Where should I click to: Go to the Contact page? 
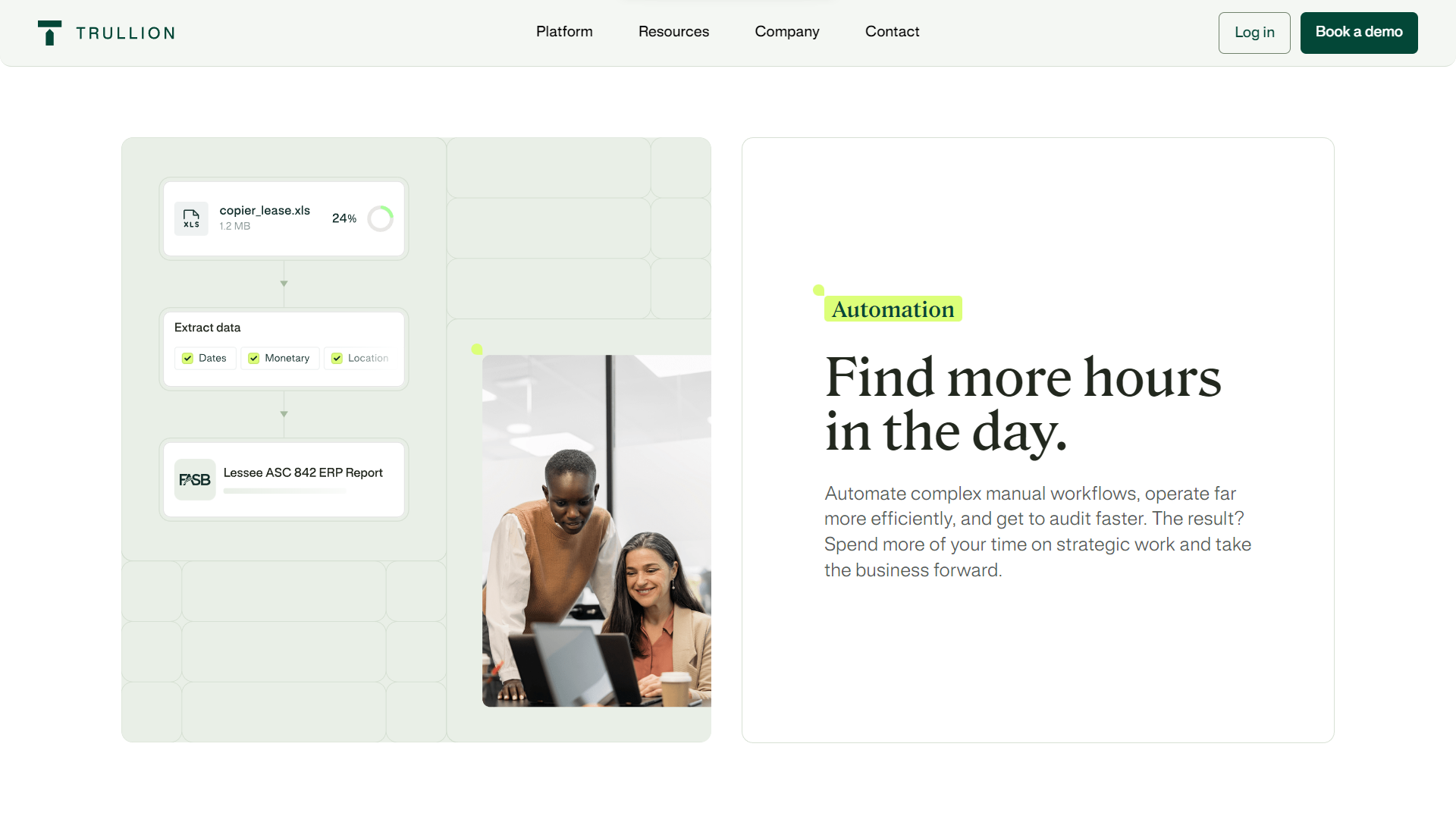pyautogui.click(x=892, y=32)
